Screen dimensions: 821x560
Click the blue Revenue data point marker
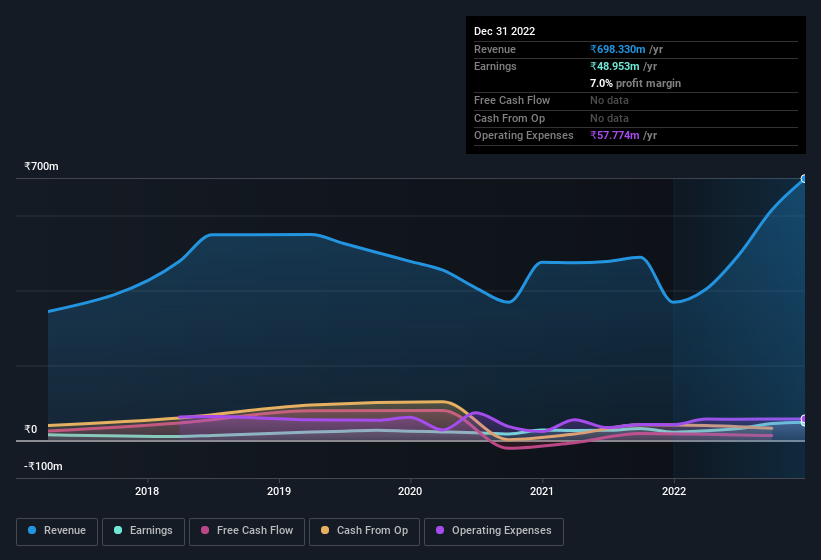804,179
